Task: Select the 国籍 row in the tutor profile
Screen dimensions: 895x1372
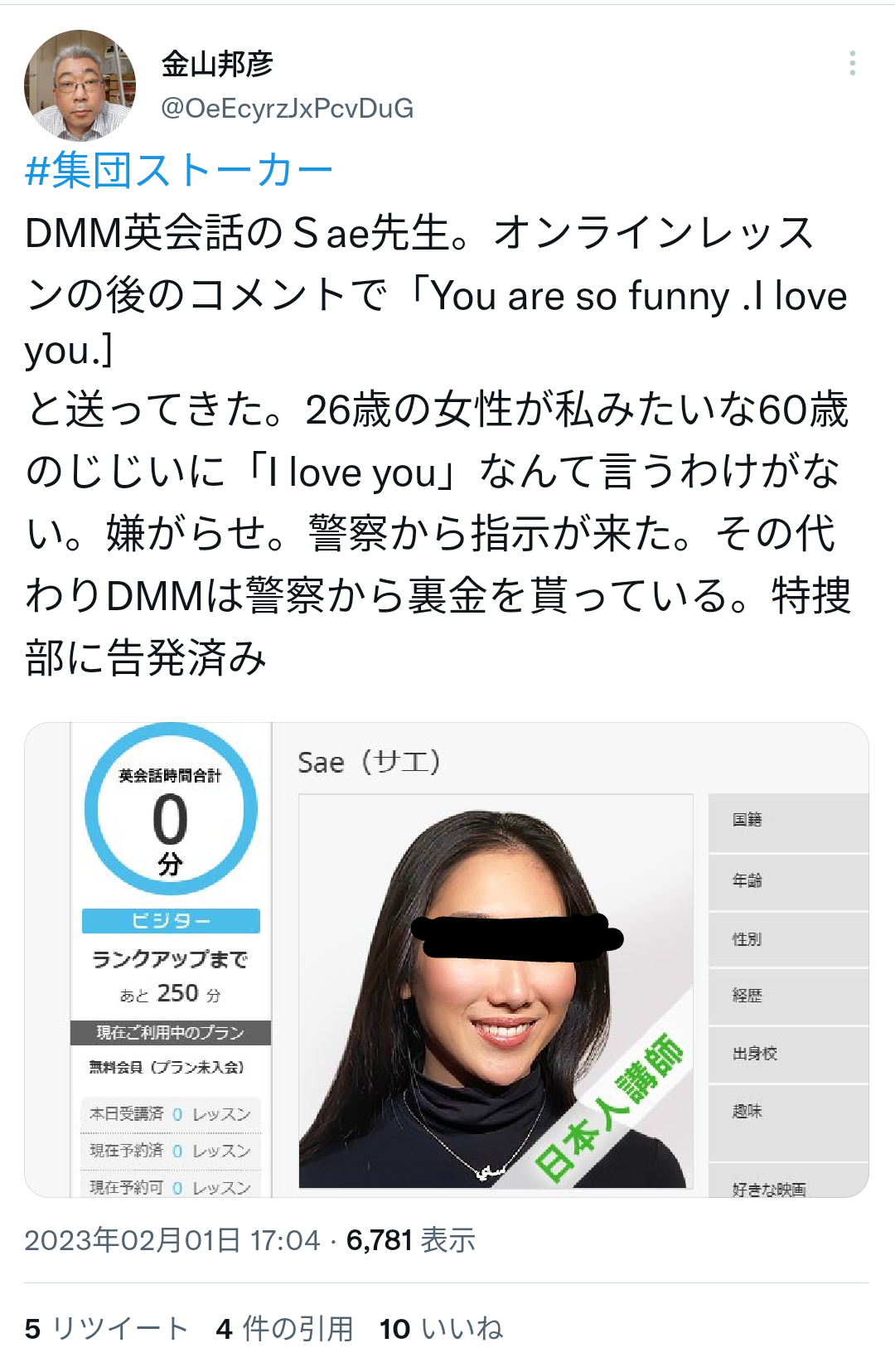Action: click(788, 822)
